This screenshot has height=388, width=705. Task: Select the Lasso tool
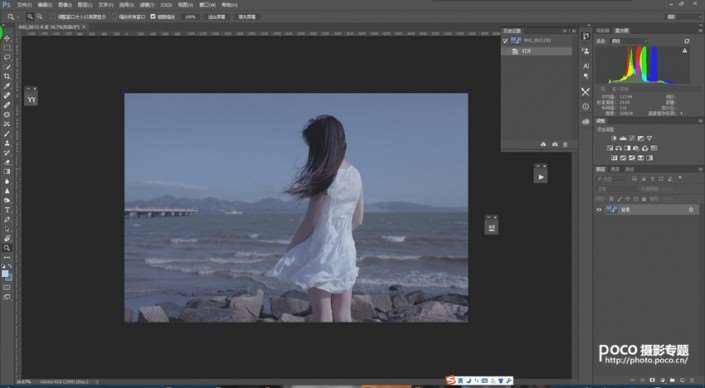(x=7, y=58)
